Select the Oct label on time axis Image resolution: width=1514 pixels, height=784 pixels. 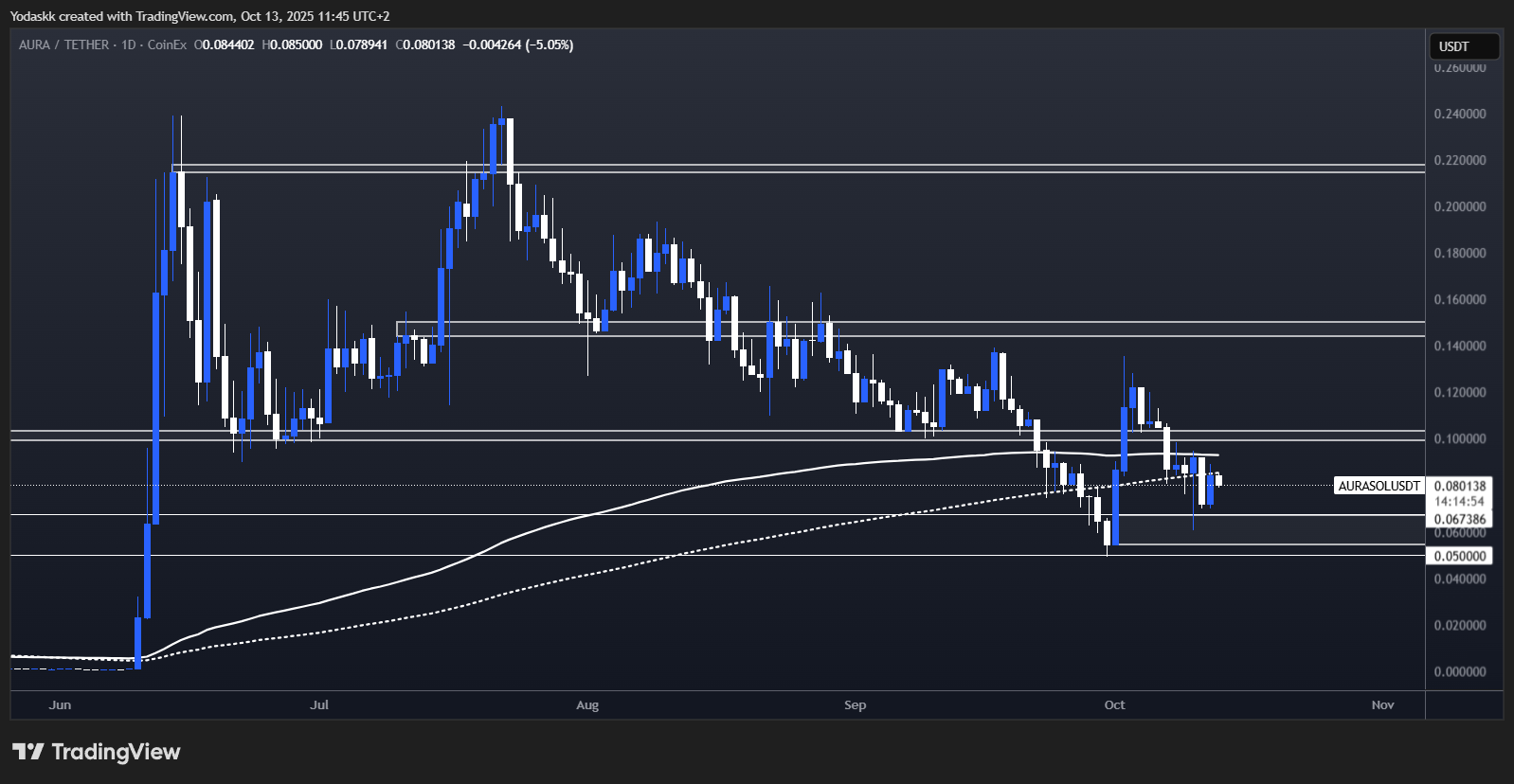pos(1114,704)
